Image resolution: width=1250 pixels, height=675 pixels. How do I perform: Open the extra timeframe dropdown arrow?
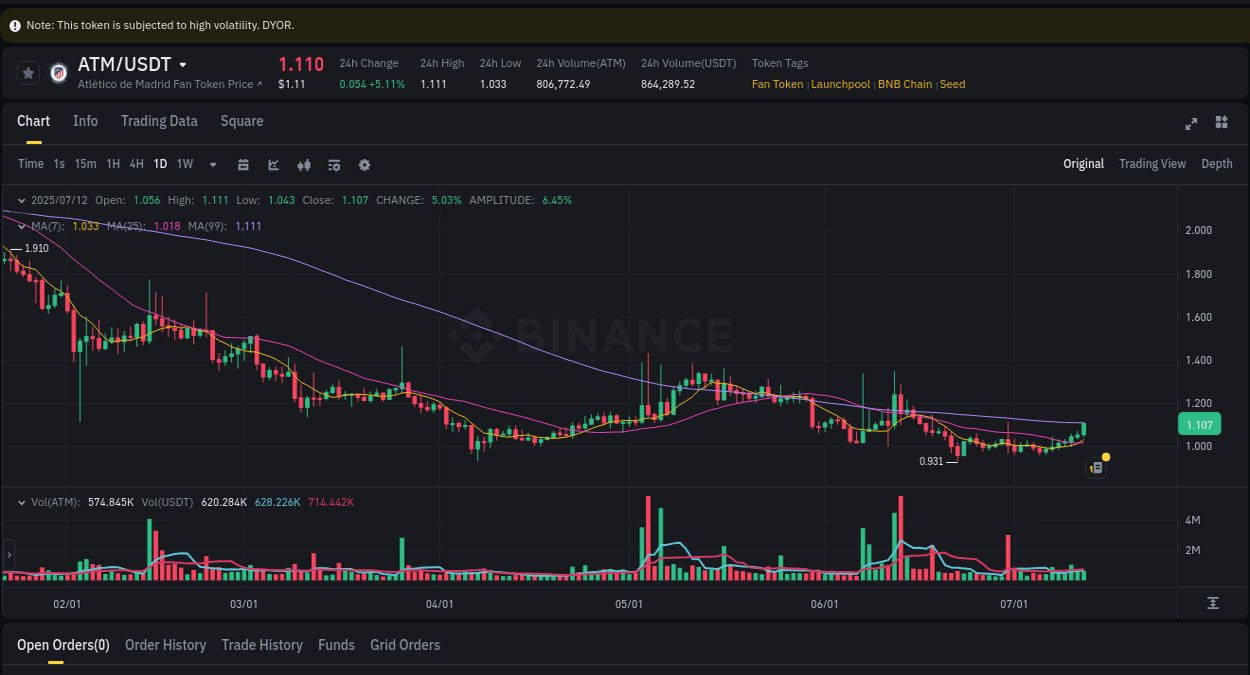(212, 164)
